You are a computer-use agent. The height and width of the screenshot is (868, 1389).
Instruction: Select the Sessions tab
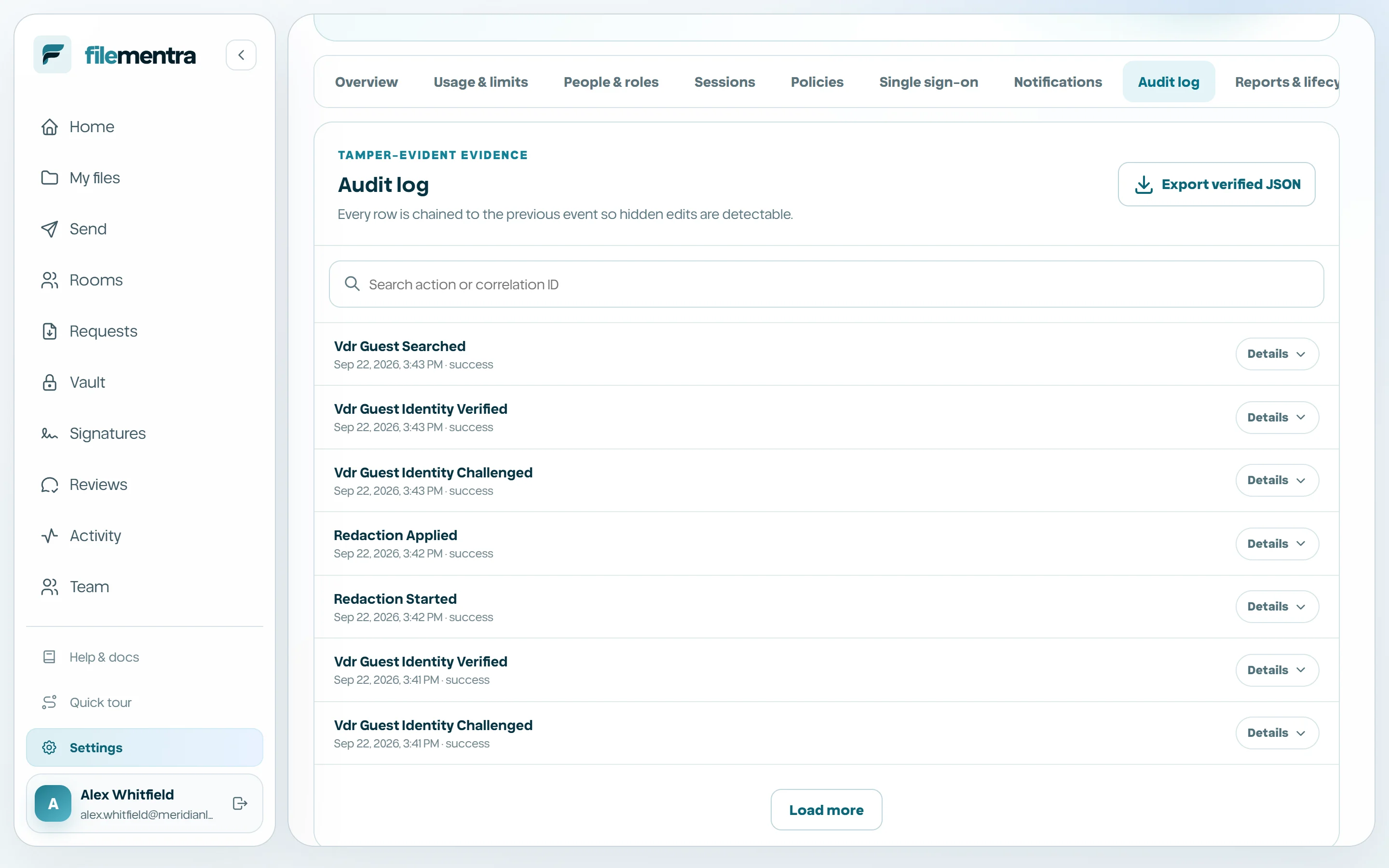(724, 82)
